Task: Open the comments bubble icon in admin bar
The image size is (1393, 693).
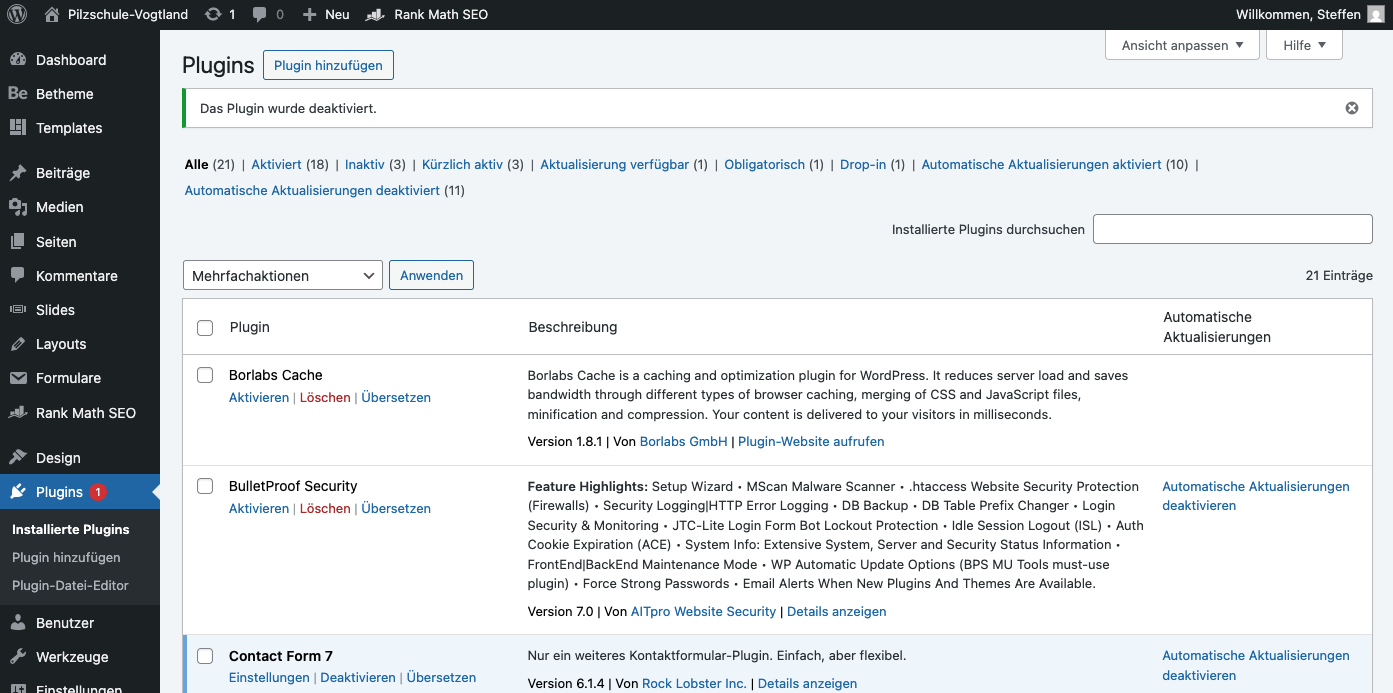Action: pyautogui.click(x=261, y=14)
